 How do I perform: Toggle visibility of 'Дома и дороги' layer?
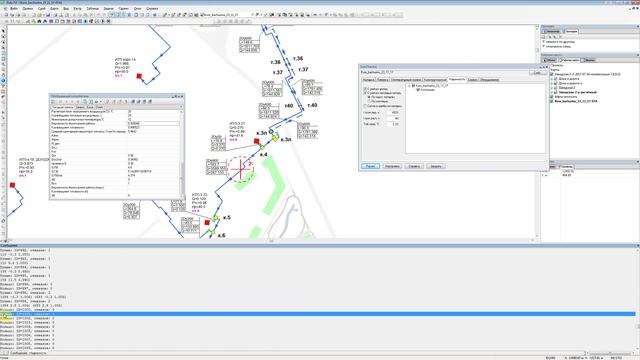556,79
